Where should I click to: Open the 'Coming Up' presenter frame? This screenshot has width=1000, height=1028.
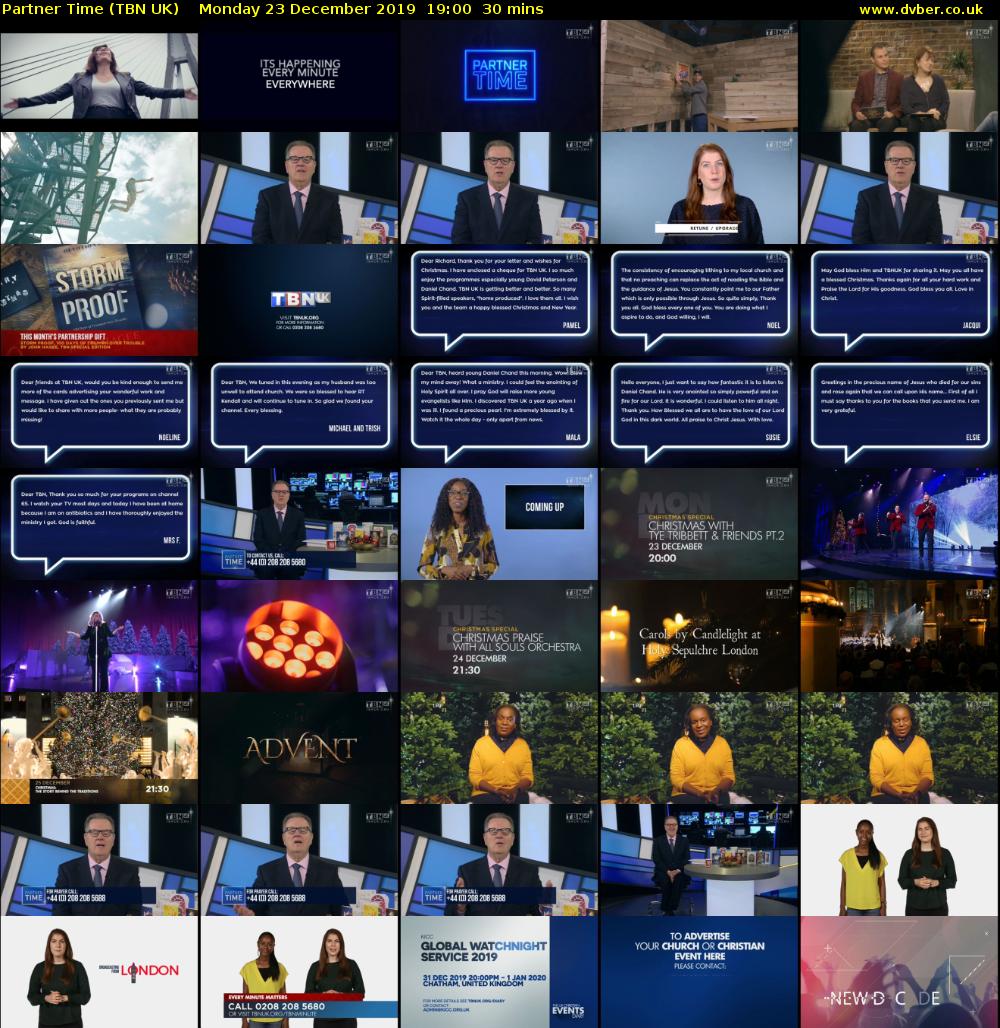pos(500,524)
